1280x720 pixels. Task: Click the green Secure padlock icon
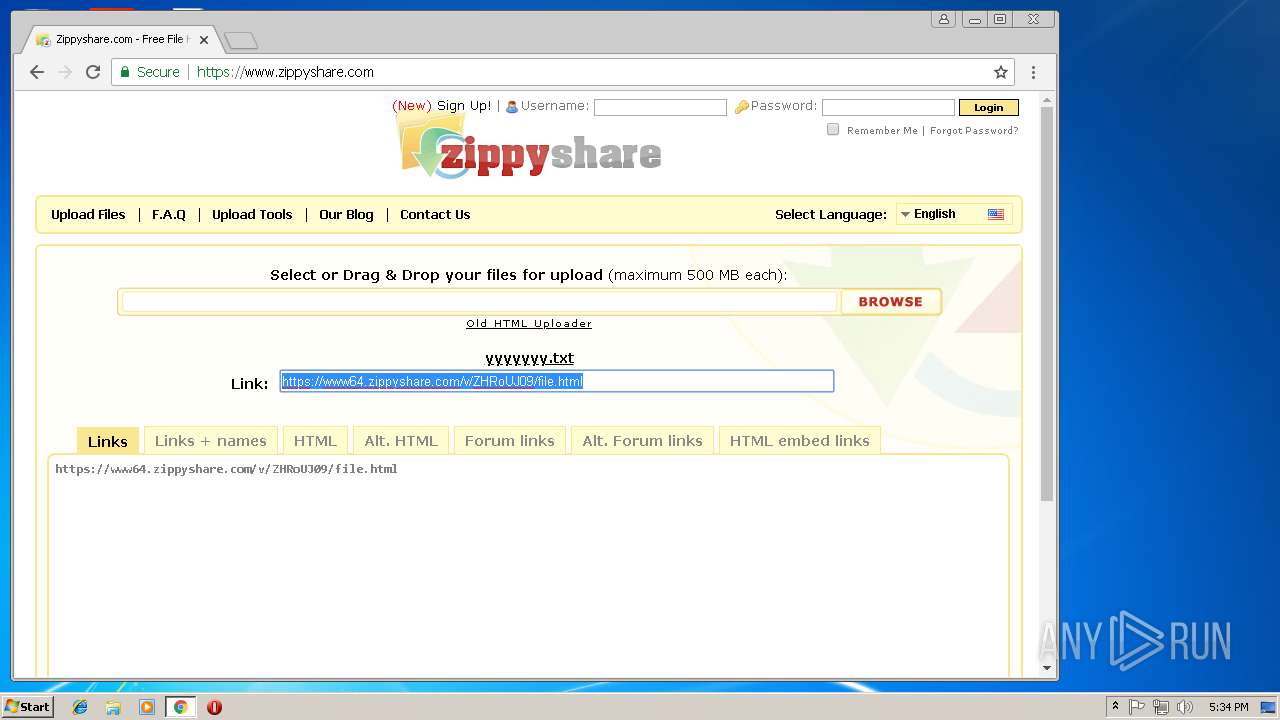(x=125, y=72)
